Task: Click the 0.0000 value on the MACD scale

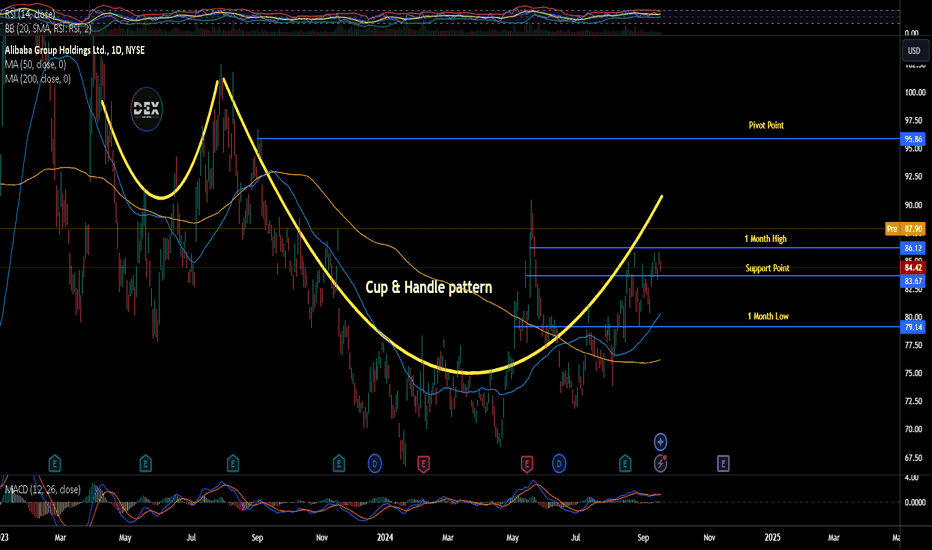Action: [915, 502]
